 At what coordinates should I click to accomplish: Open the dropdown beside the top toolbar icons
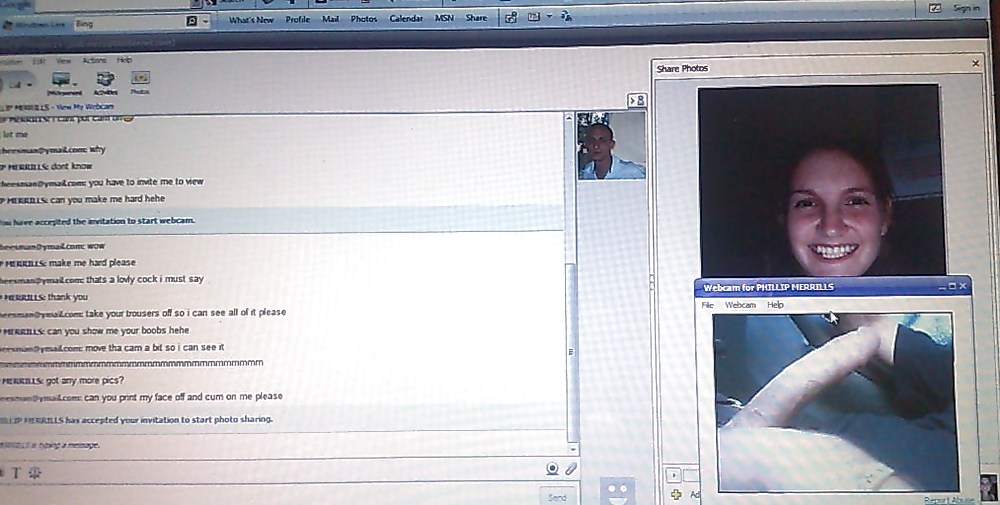[x=549, y=18]
